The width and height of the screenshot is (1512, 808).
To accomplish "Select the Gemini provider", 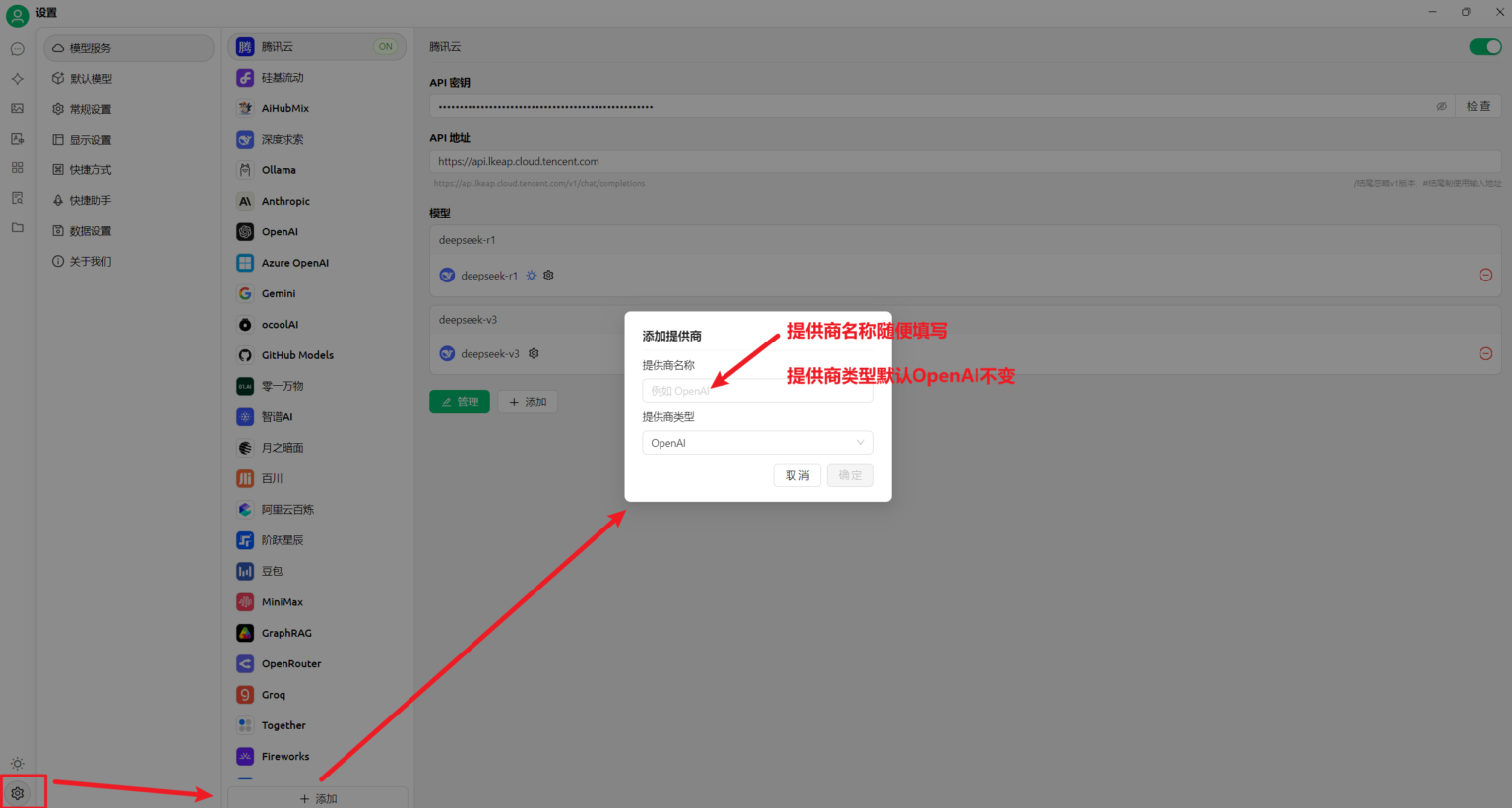I will (x=317, y=293).
